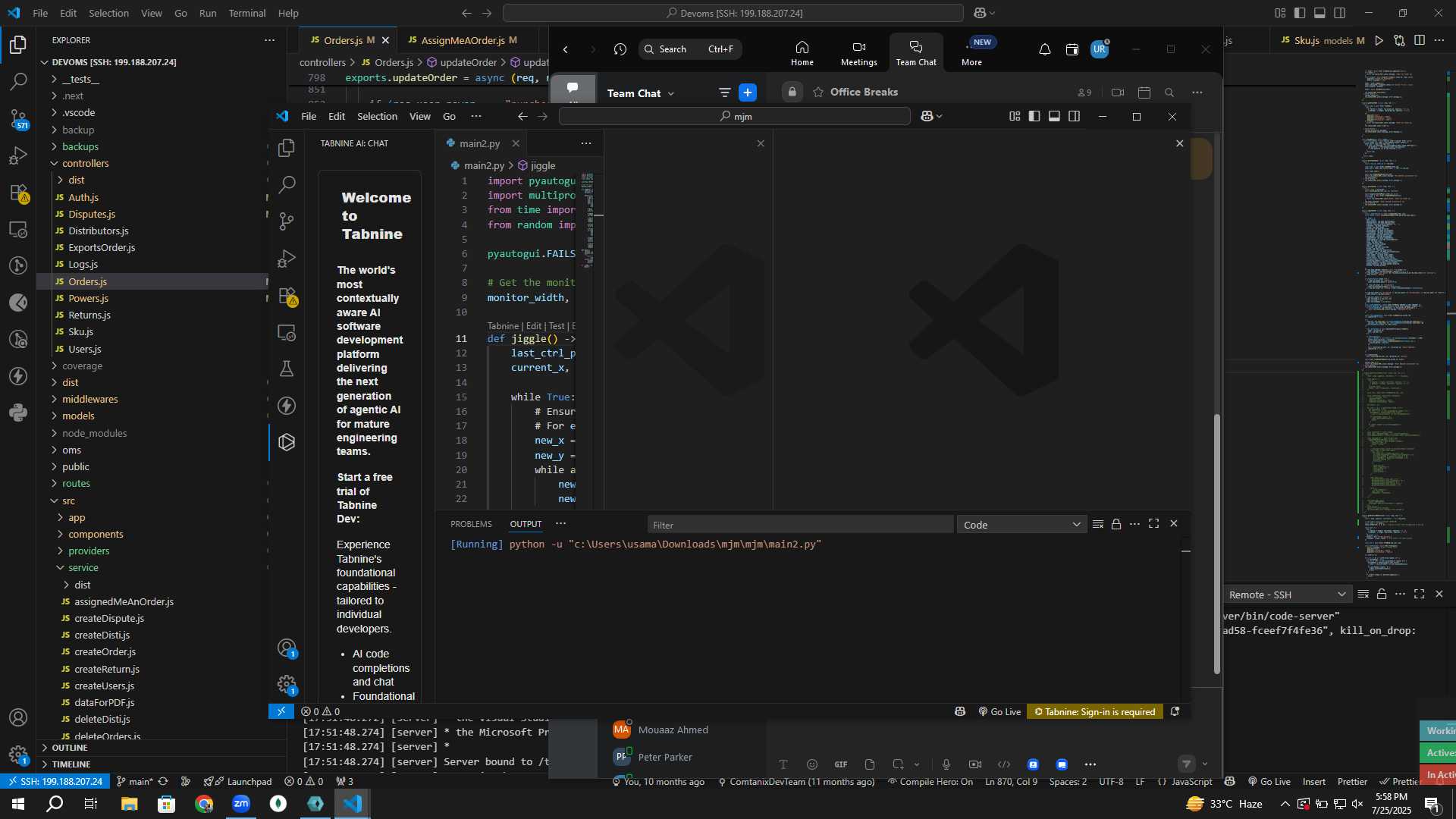This screenshot has height=819, width=1456.
Task: Toggle secondary sidebar in front VS Code
Action: point(1075,116)
